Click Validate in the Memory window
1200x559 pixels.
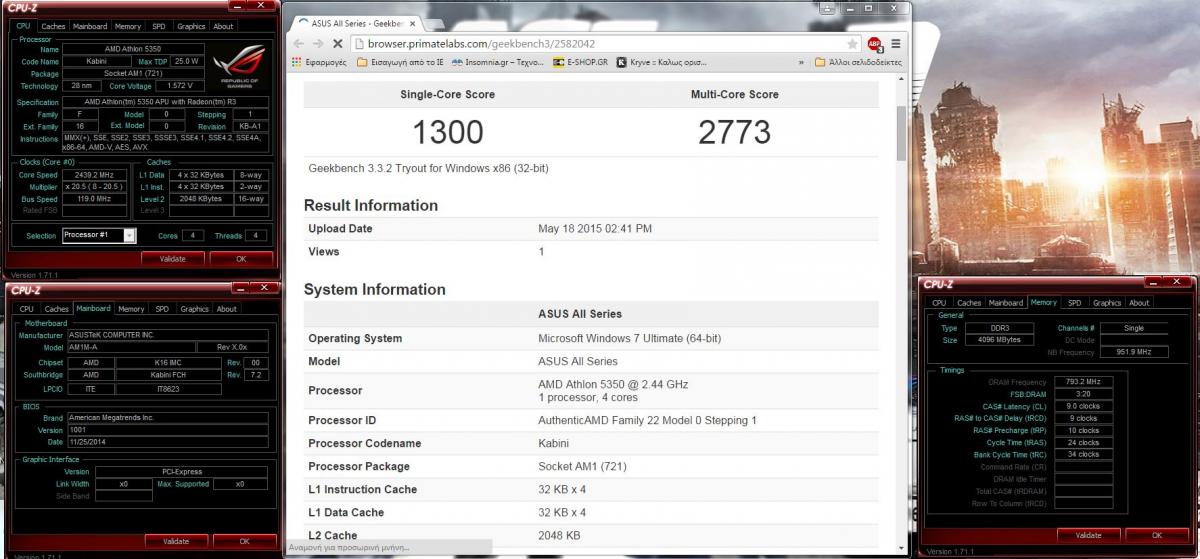point(1088,535)
